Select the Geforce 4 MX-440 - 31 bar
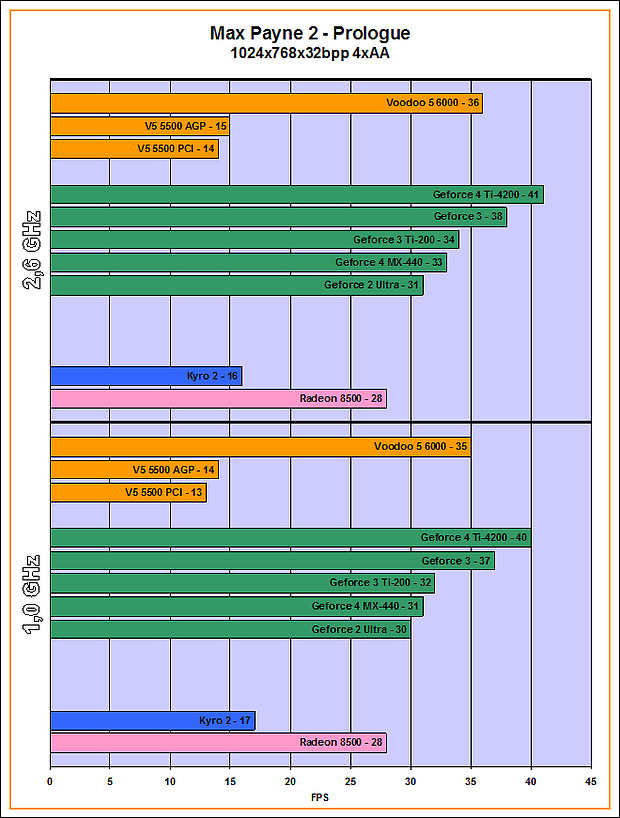Screen dimensions: 620x818 pyautogui.click(x=236, y=606)
